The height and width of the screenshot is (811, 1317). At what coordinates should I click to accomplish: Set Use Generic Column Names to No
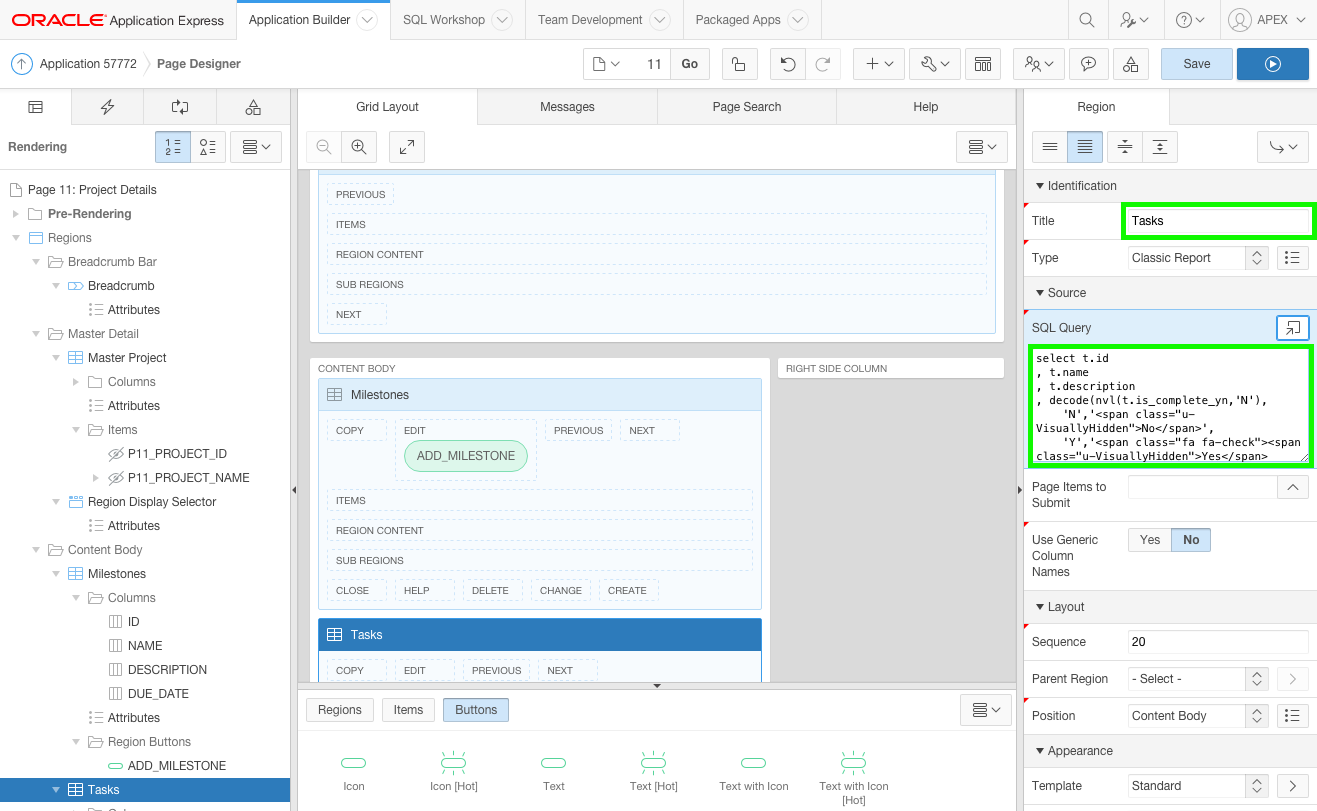[x=1191, y=540]
